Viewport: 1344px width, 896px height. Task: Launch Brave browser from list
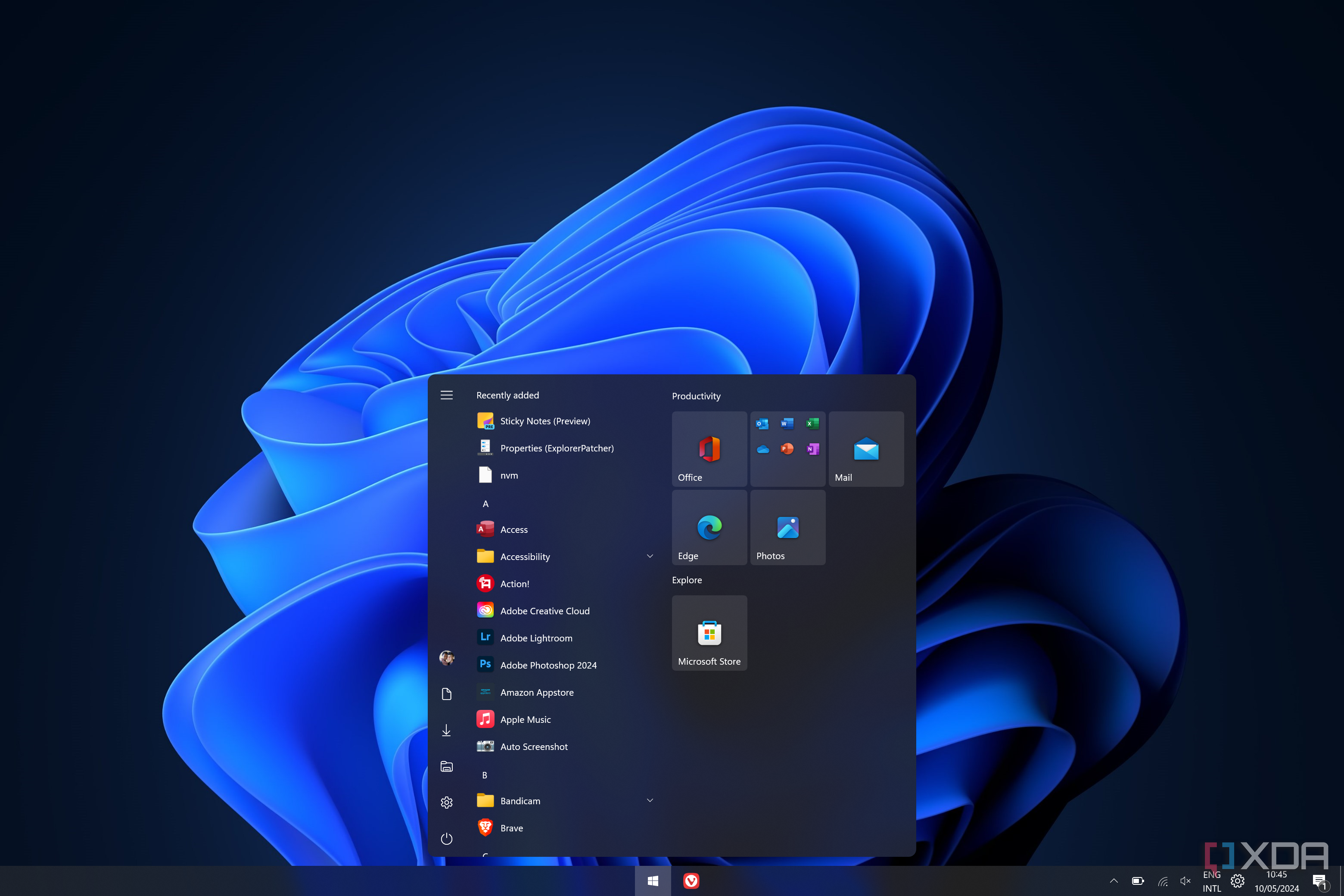pyautogui.click(x=566, y=828)
